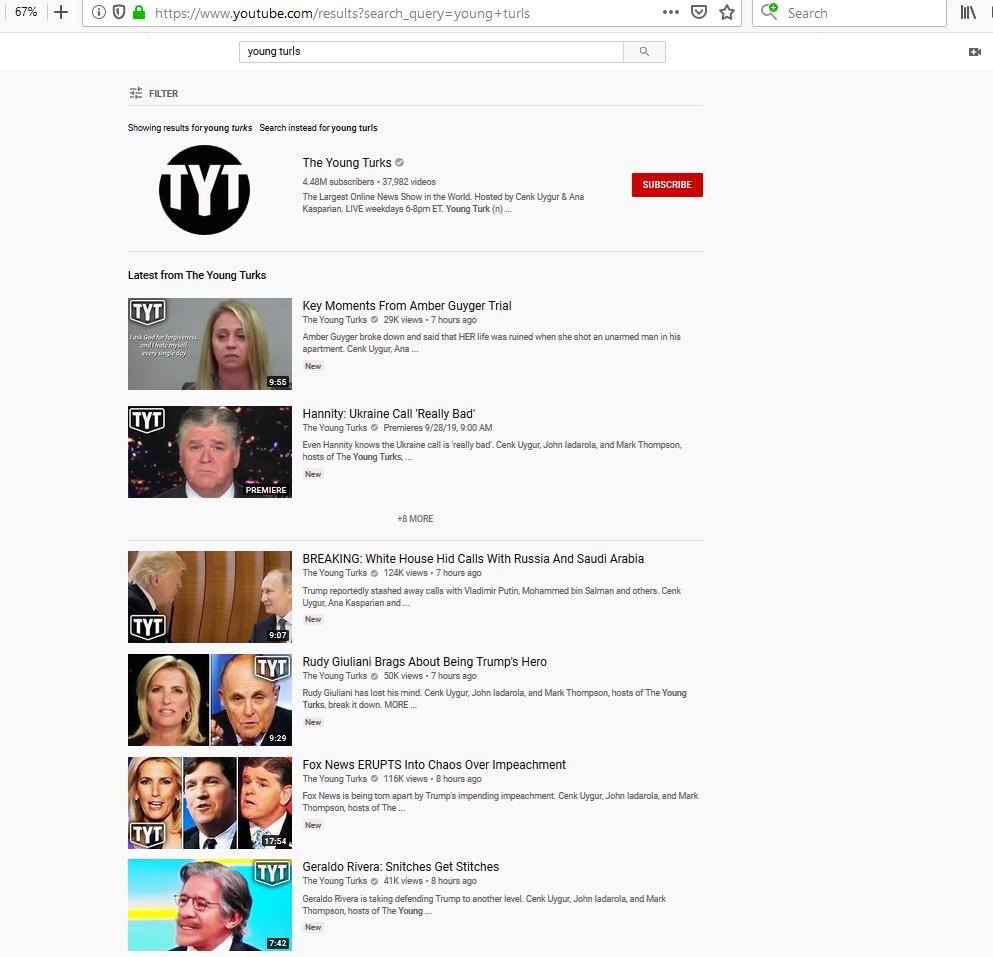Click The Young Turks channel name under Fox News video
Image resolution: width=993 pixels, height=957 pixels.
coord(334,779)
